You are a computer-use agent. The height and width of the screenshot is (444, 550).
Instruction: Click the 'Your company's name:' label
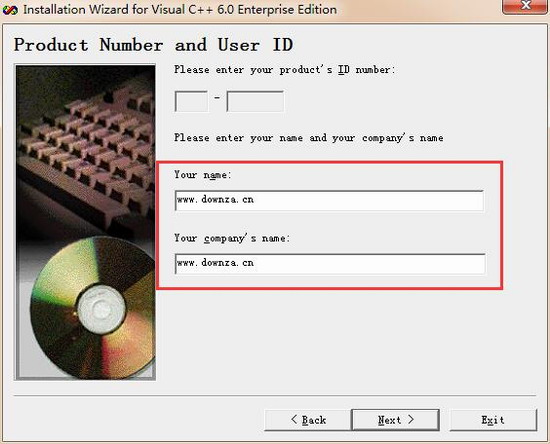coord(232,238)
